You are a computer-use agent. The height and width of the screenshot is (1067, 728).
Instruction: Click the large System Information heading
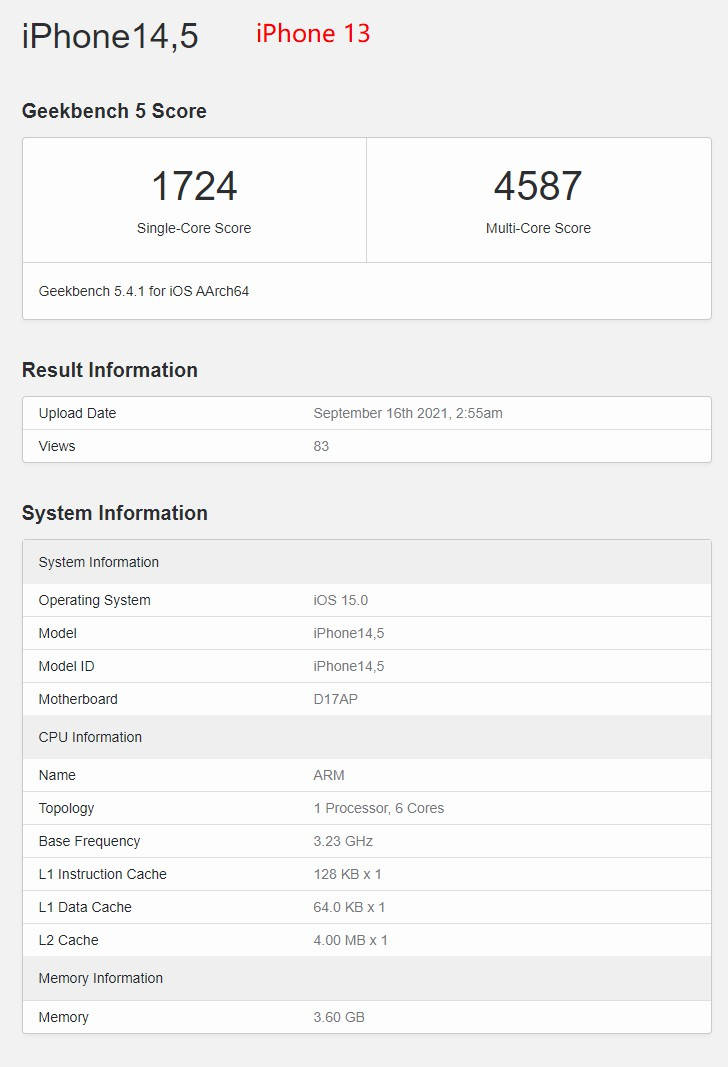[114, 512]
